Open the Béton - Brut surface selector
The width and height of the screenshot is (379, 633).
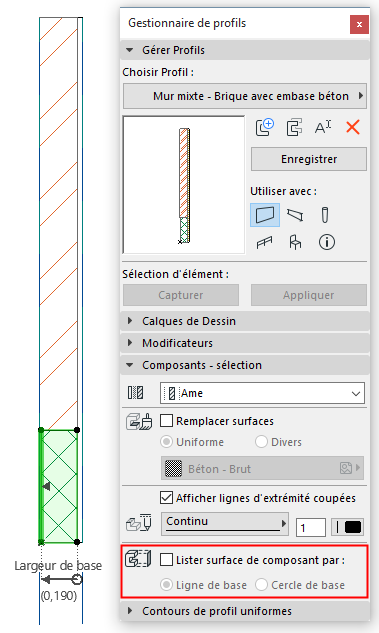click(x=262, y=468)
